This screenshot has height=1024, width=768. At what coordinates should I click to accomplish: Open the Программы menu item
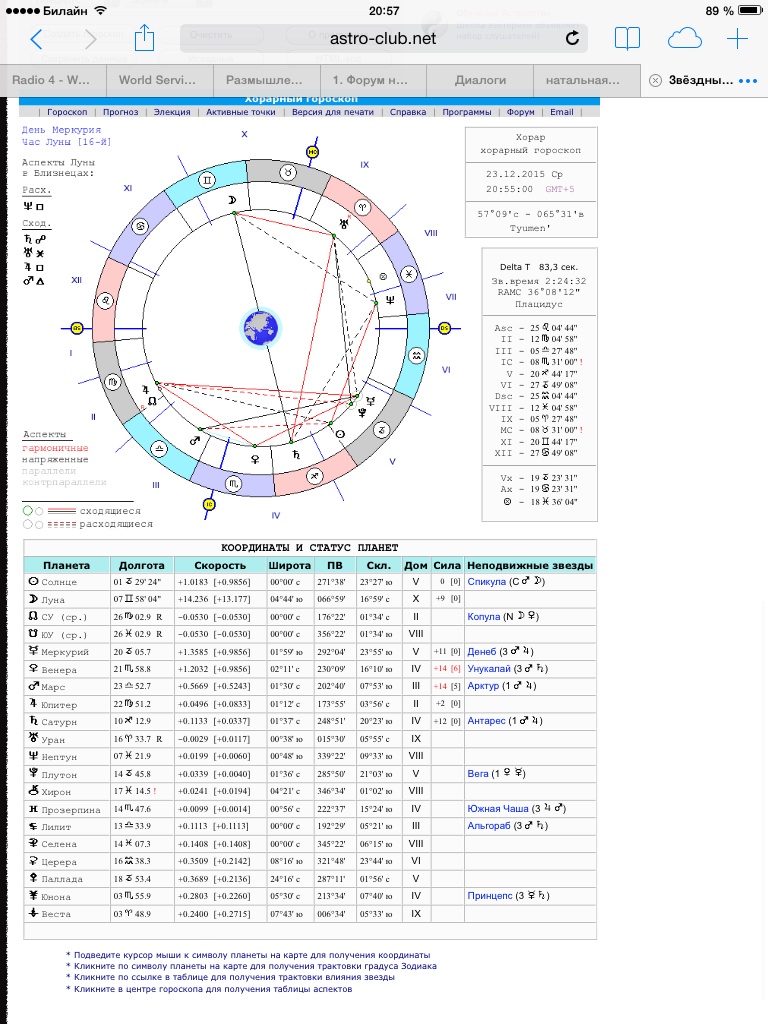(x=466, y=112)
